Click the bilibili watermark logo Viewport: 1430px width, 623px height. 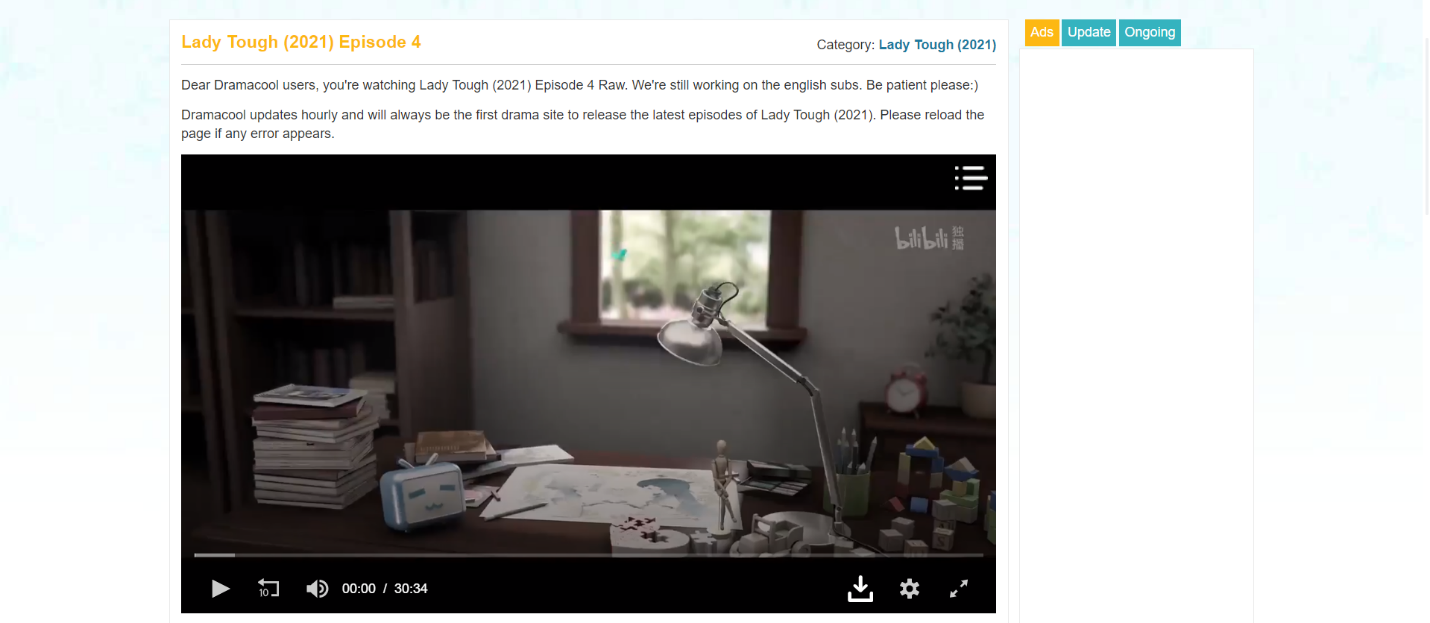point(929,238)
